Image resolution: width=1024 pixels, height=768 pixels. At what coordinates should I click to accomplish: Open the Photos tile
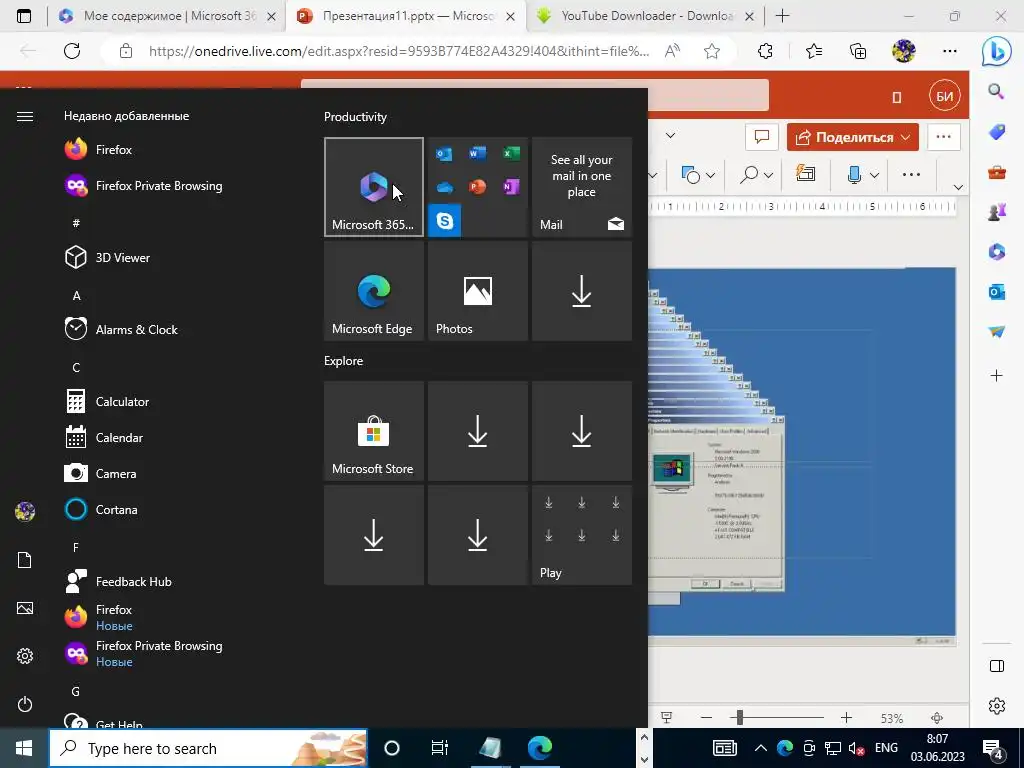477,291
